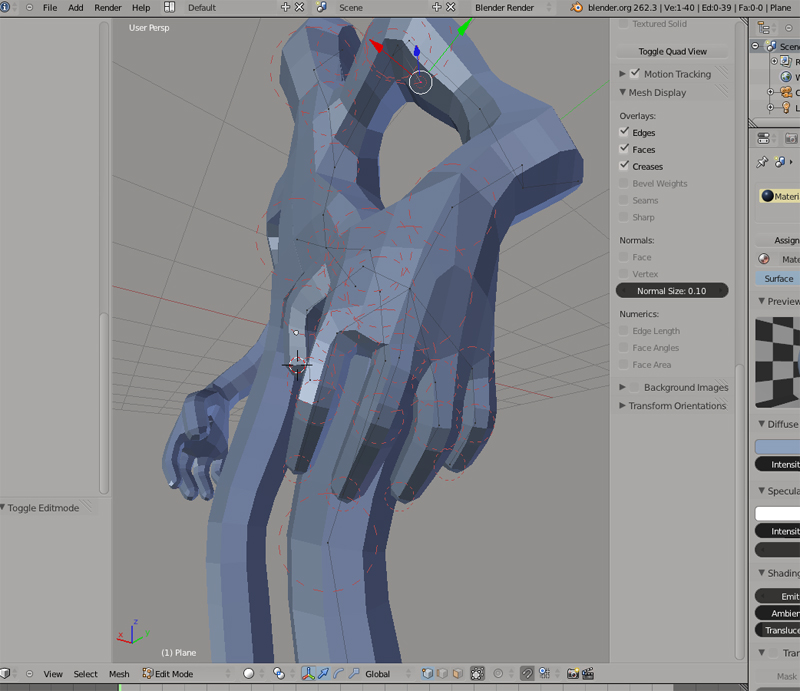Click the diffuse color swatch
Screen dimensions: 800x691
pos(778,444)
